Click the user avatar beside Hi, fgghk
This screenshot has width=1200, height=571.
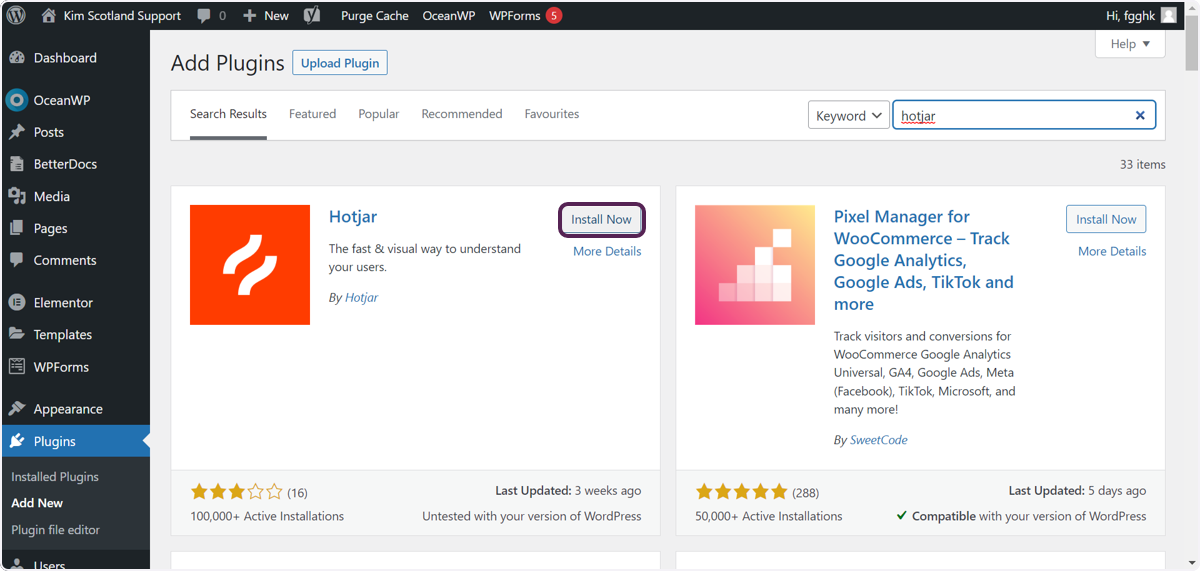(1169, 15)
